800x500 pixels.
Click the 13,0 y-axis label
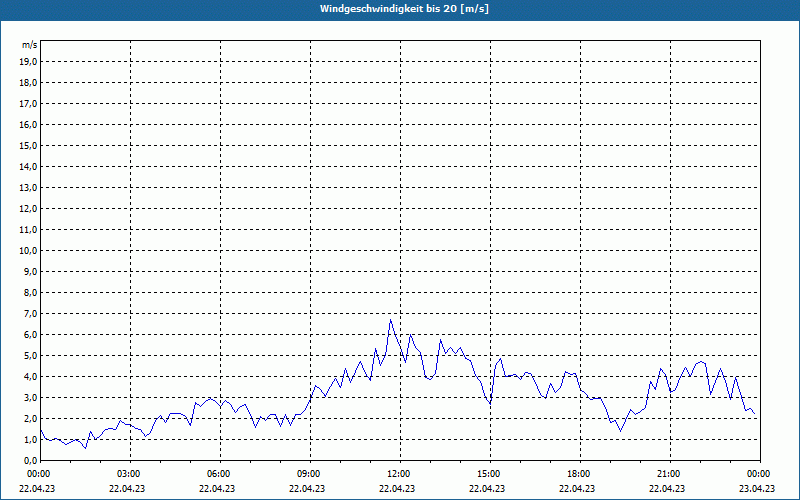[28, 188]
